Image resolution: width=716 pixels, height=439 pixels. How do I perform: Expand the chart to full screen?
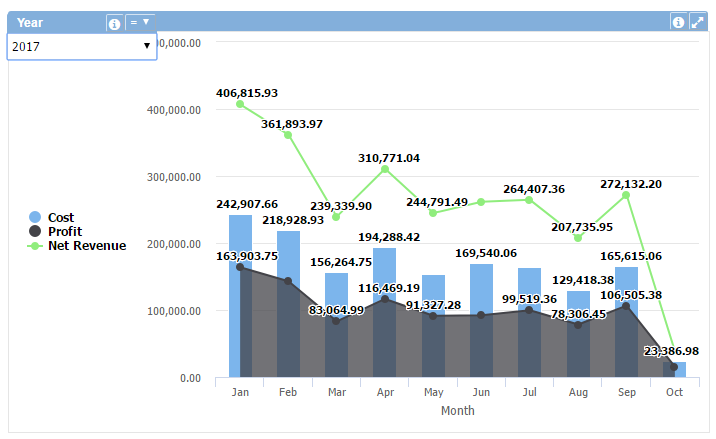[x=697, y=22]
